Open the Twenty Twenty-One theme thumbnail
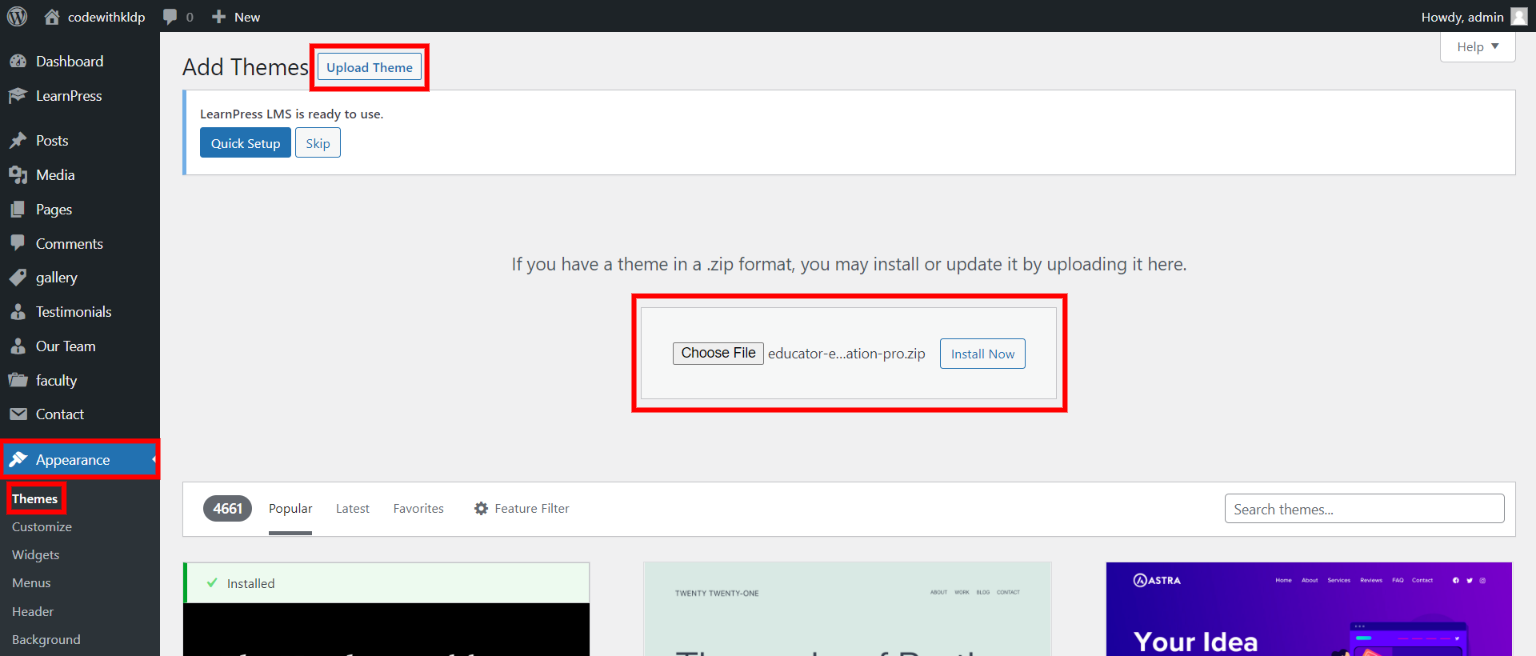 point(848,609)
